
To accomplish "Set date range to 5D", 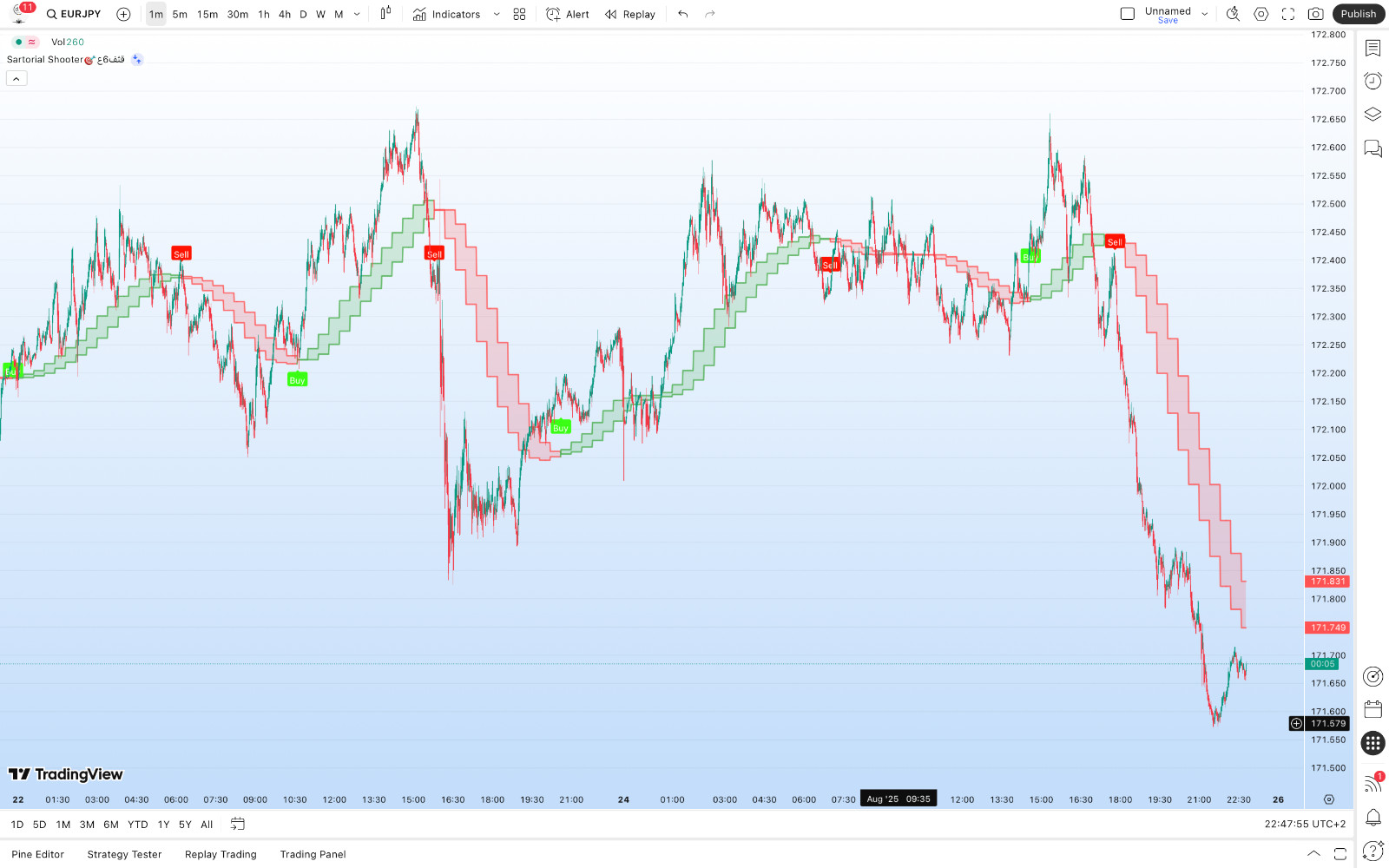I will coord(39,825).
